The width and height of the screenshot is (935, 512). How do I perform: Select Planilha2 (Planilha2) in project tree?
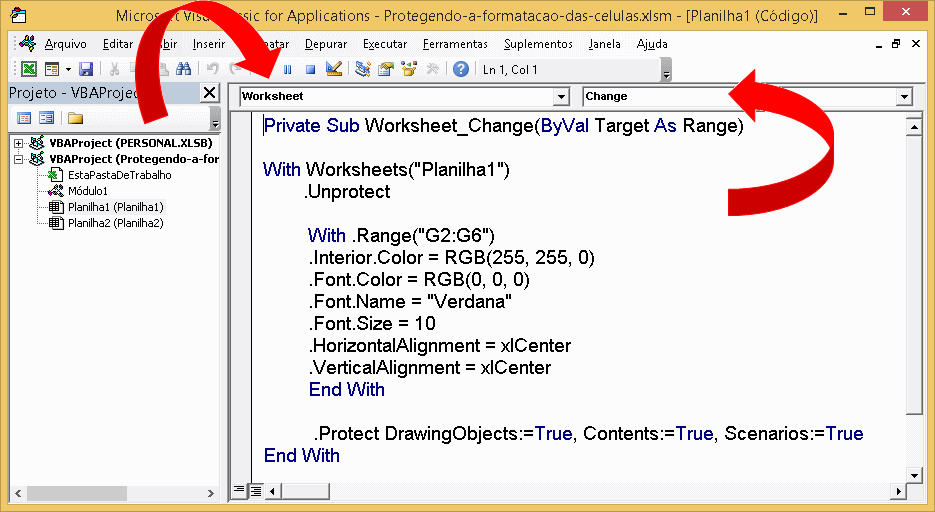(115, 224)
